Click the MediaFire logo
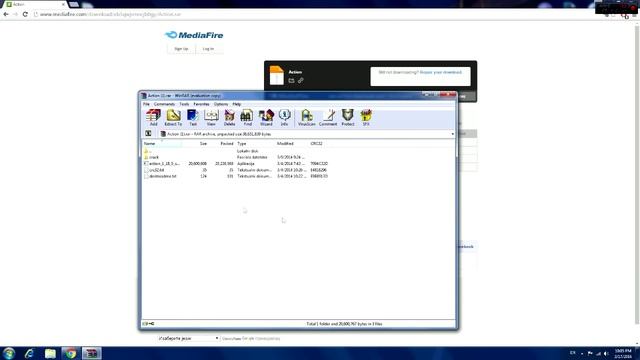Screen dimensions: 640x360 click(194, 35)
